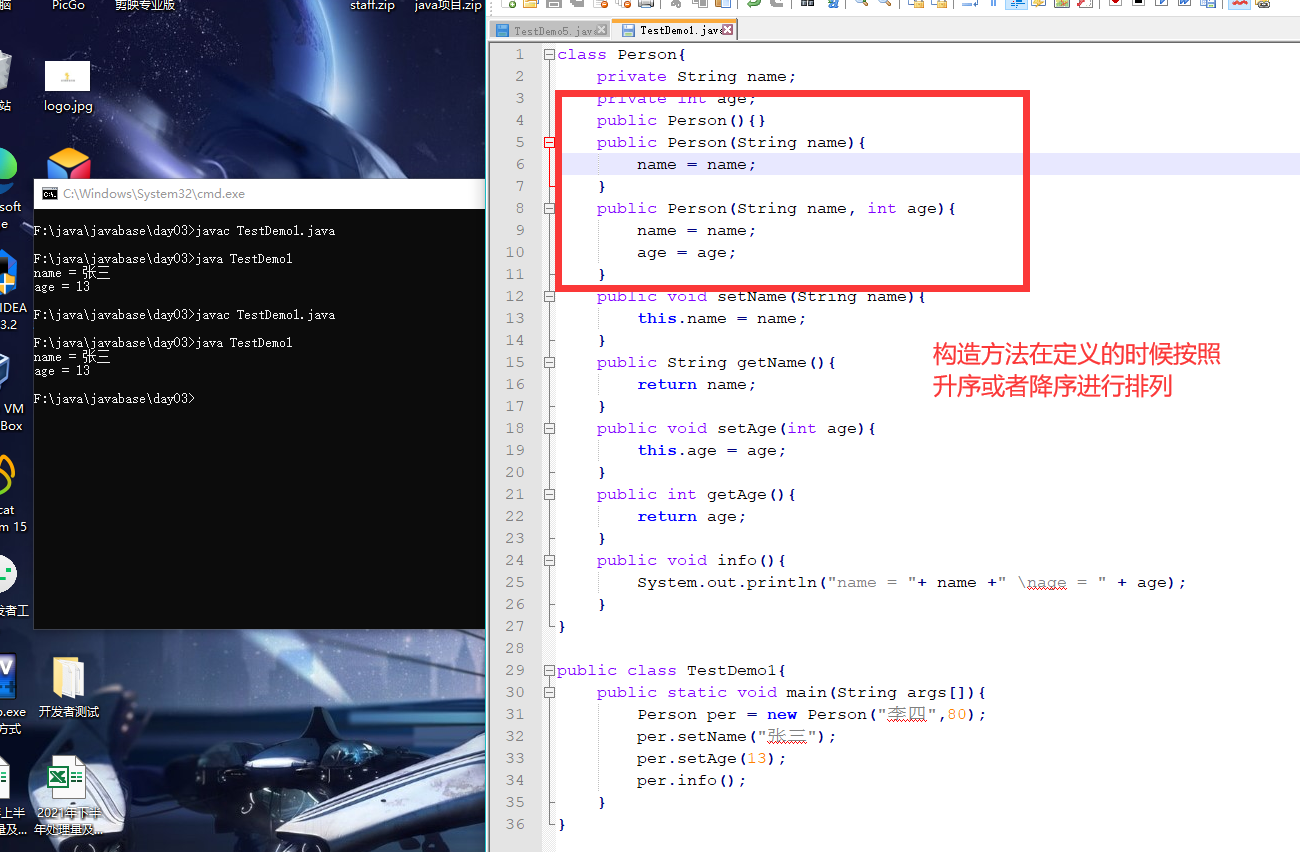Click the save icon on TestDemo1.java tab
This screenshot has height=852, width=1300.
628,31
